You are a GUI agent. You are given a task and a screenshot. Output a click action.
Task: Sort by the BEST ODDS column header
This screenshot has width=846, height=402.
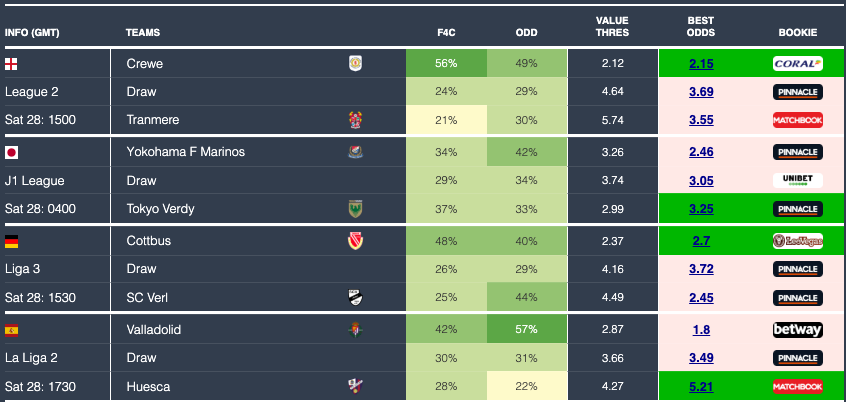[x=701, y=26]
